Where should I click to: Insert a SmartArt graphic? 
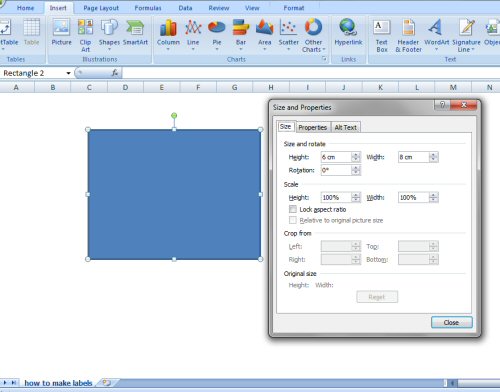pyautogui.click(x=135, y=32)
